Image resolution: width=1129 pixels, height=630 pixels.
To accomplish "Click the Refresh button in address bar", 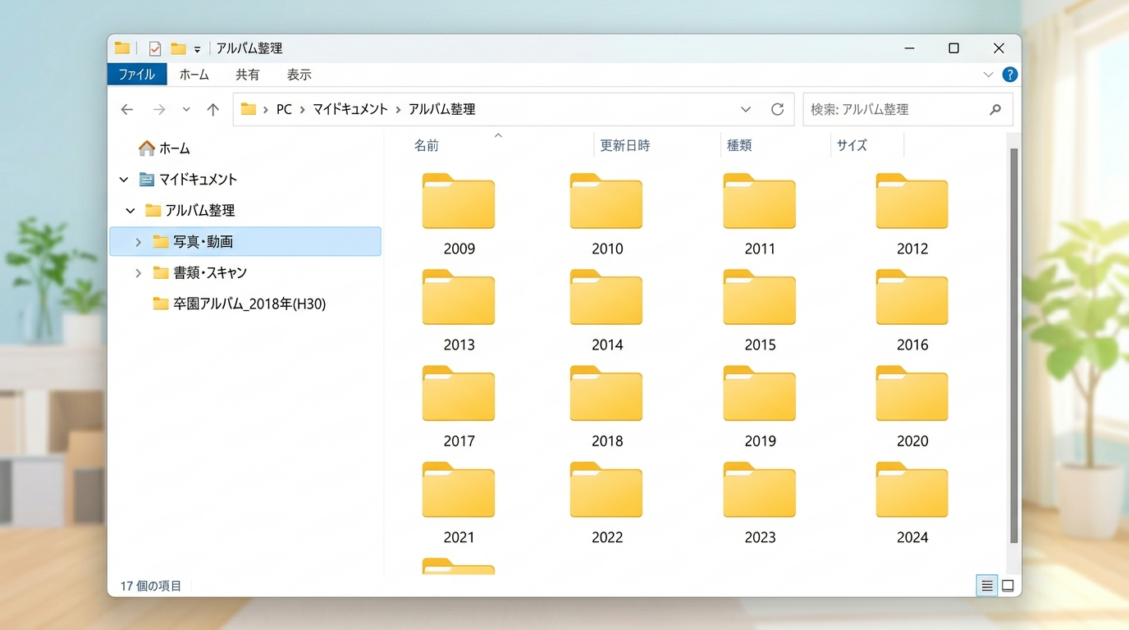I will [x=777, y=110].
